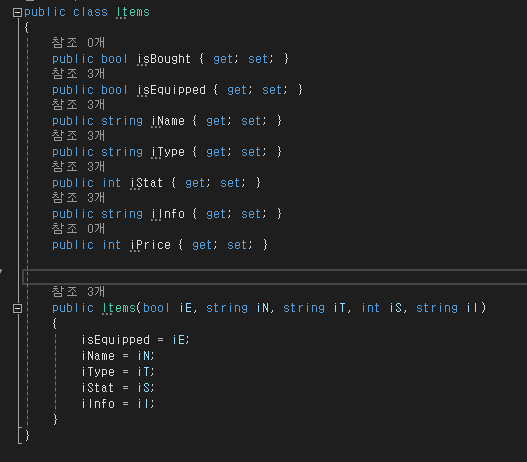The image size is (527, 462).
Task: Click the 'iInfo = iI;' assignment line
Action: click(118, 404)
